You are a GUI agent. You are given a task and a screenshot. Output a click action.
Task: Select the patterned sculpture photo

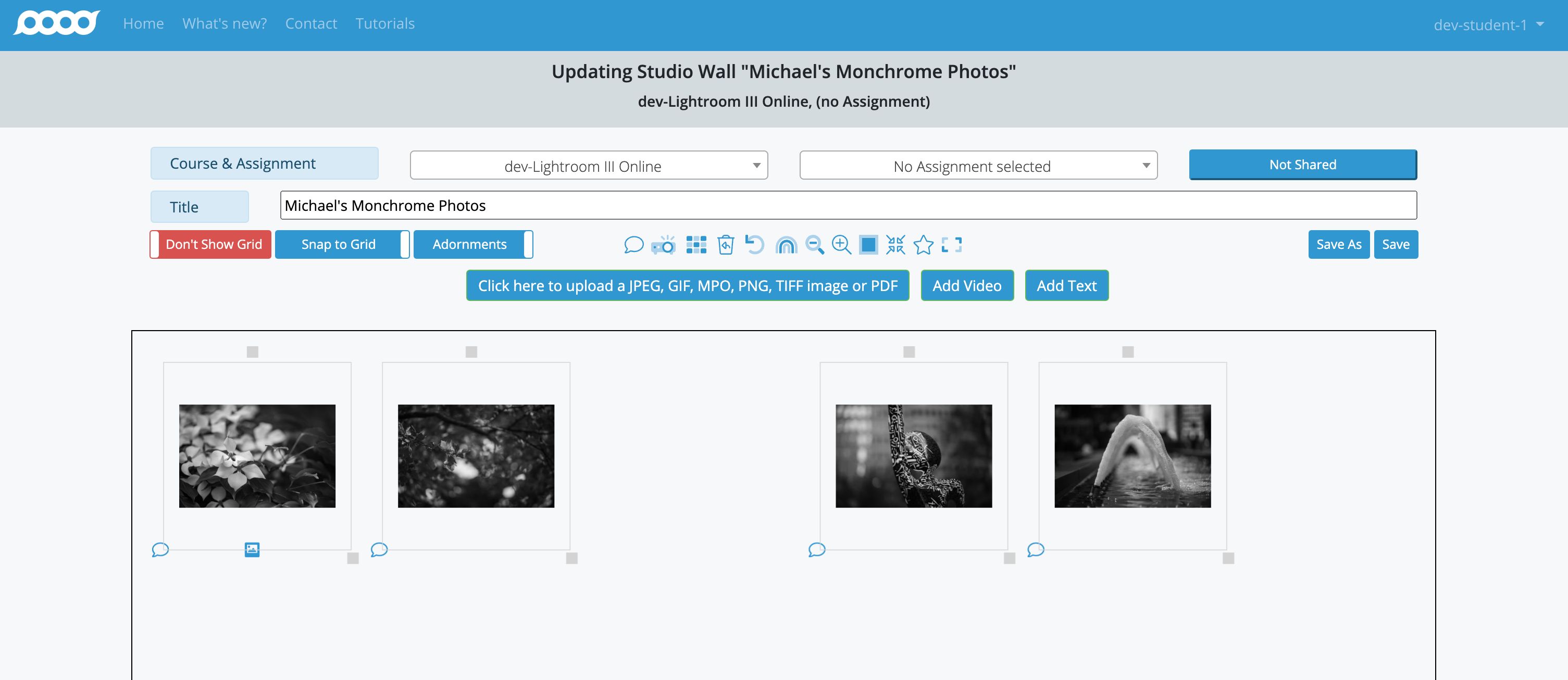914,456
